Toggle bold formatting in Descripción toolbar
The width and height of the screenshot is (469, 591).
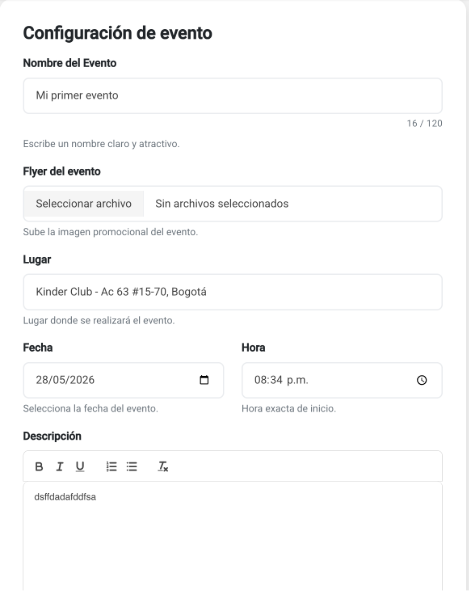point(39,467)
